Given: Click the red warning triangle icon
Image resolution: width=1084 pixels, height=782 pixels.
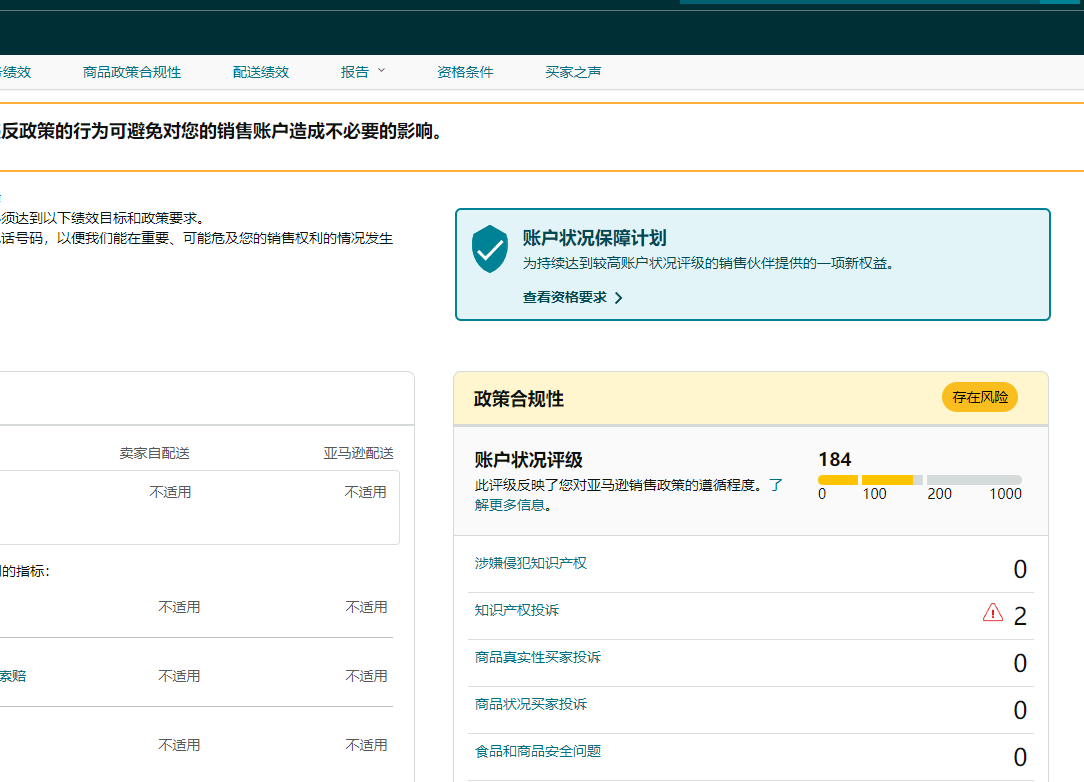Looking at the screenshot, I should tap(992, 613).
